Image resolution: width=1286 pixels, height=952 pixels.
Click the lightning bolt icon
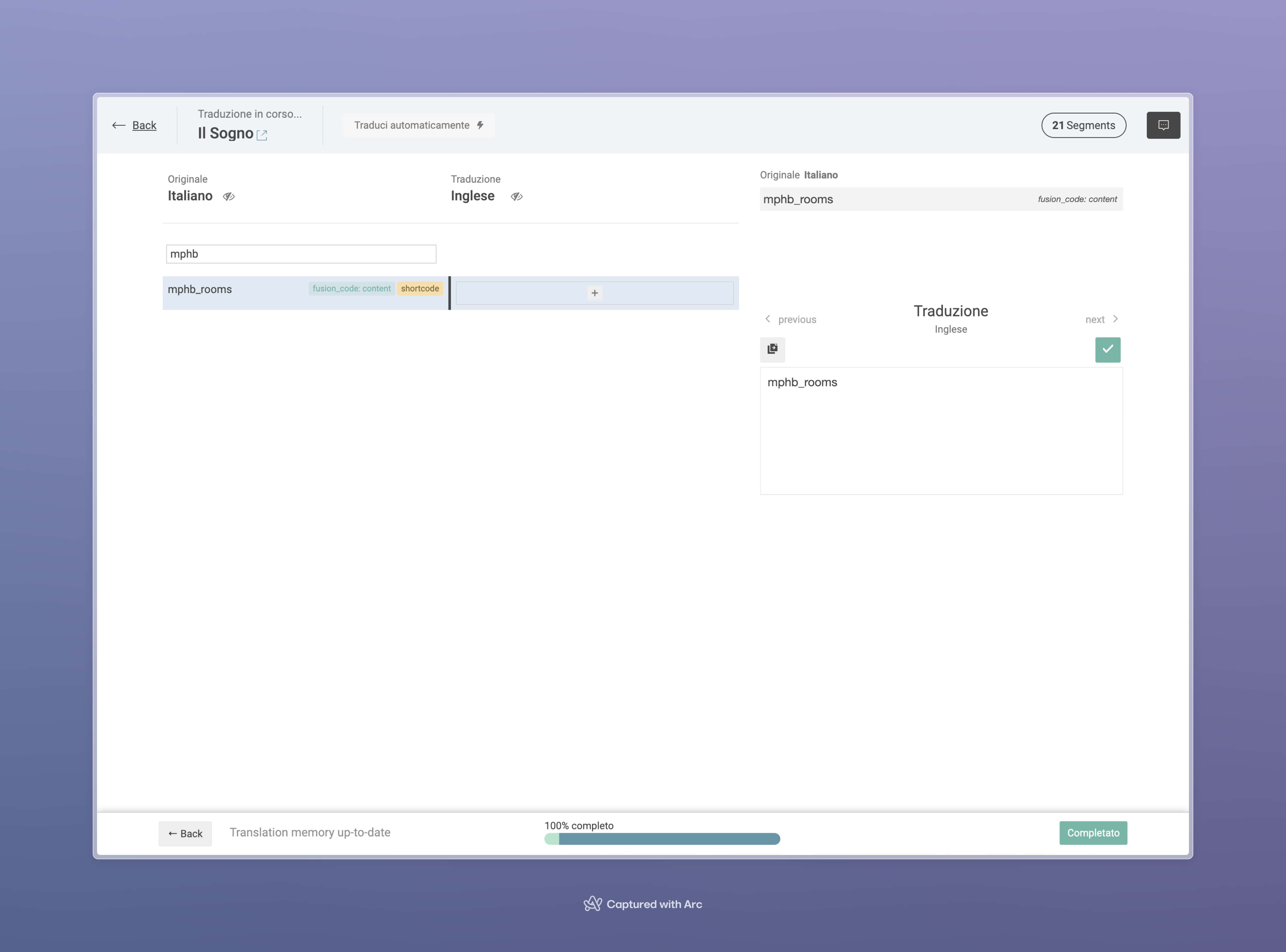480,125
